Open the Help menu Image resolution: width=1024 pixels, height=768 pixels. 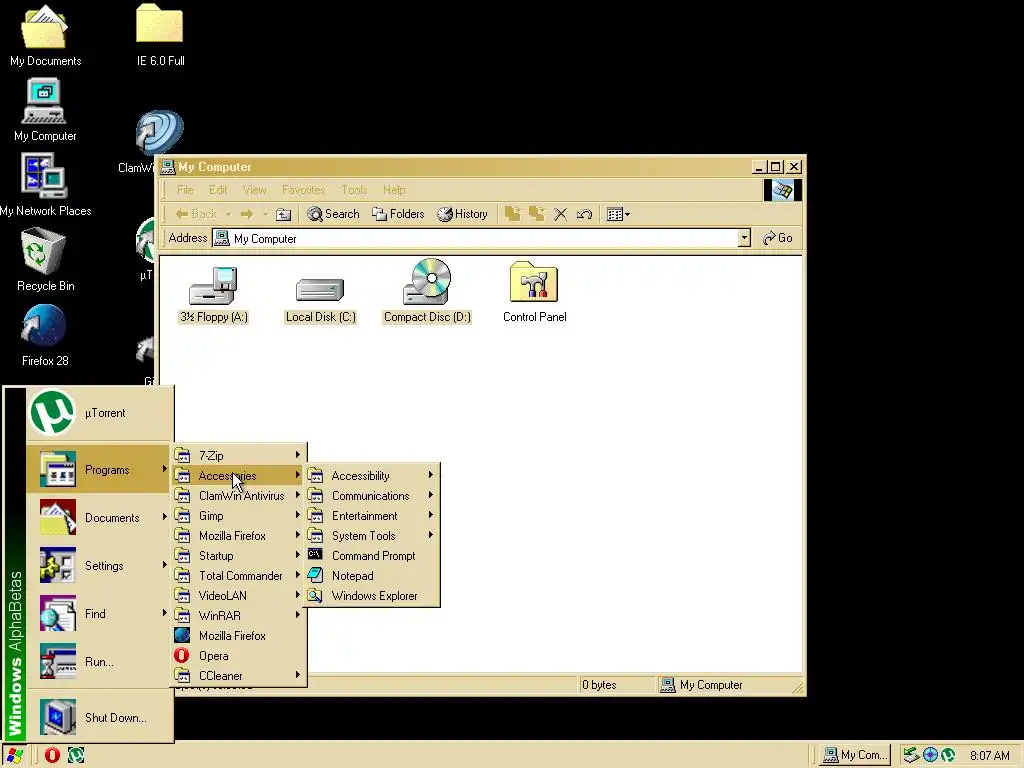(x=394, y=190)
